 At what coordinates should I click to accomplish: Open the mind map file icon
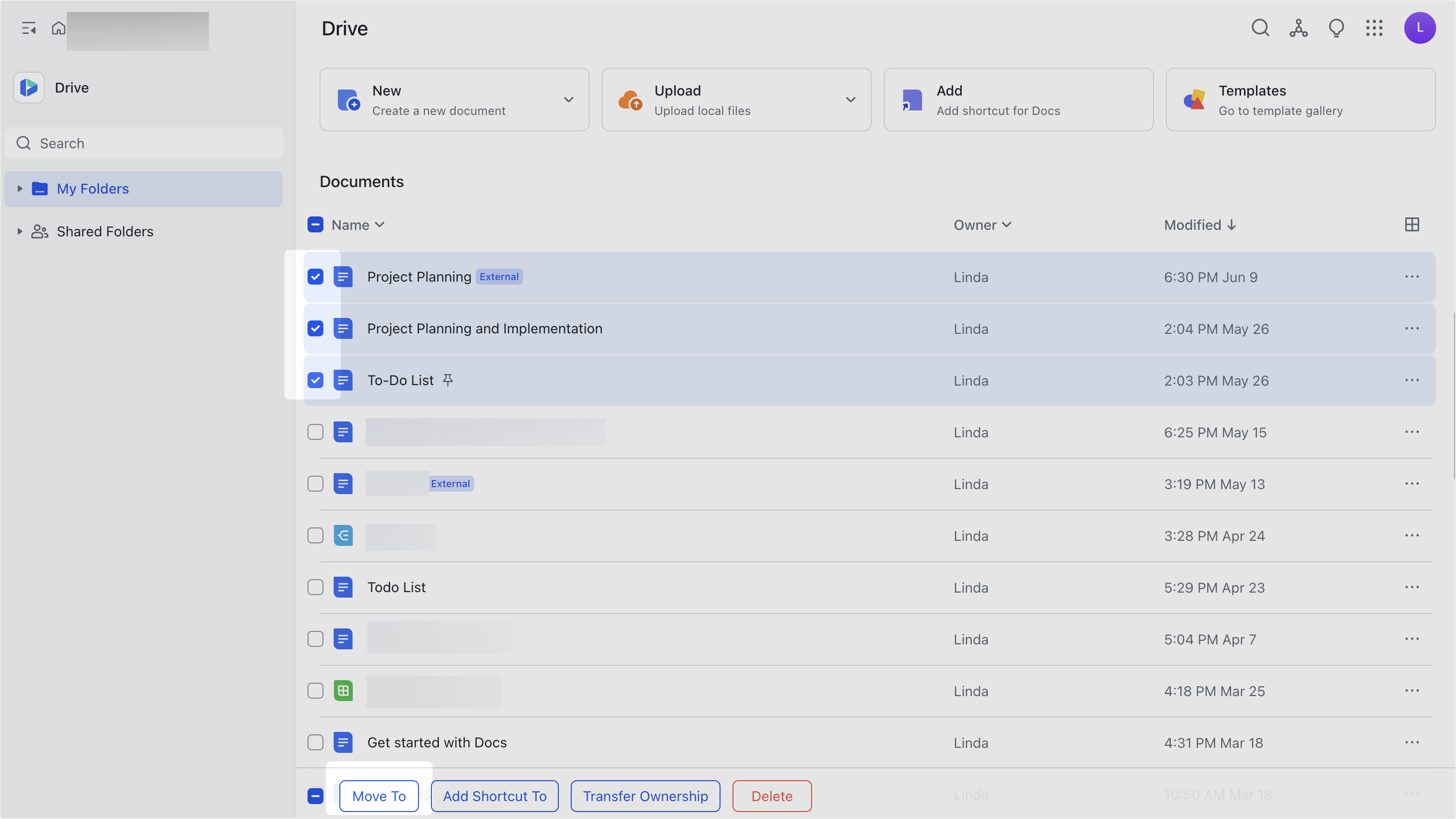(x=343, y=535)
